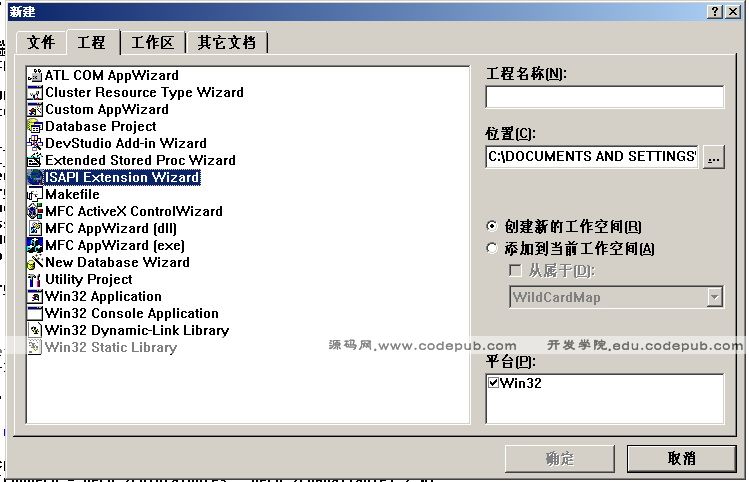749x482 pixels.
Task: Close the 新建 dialog
Action: click(733, 11)
